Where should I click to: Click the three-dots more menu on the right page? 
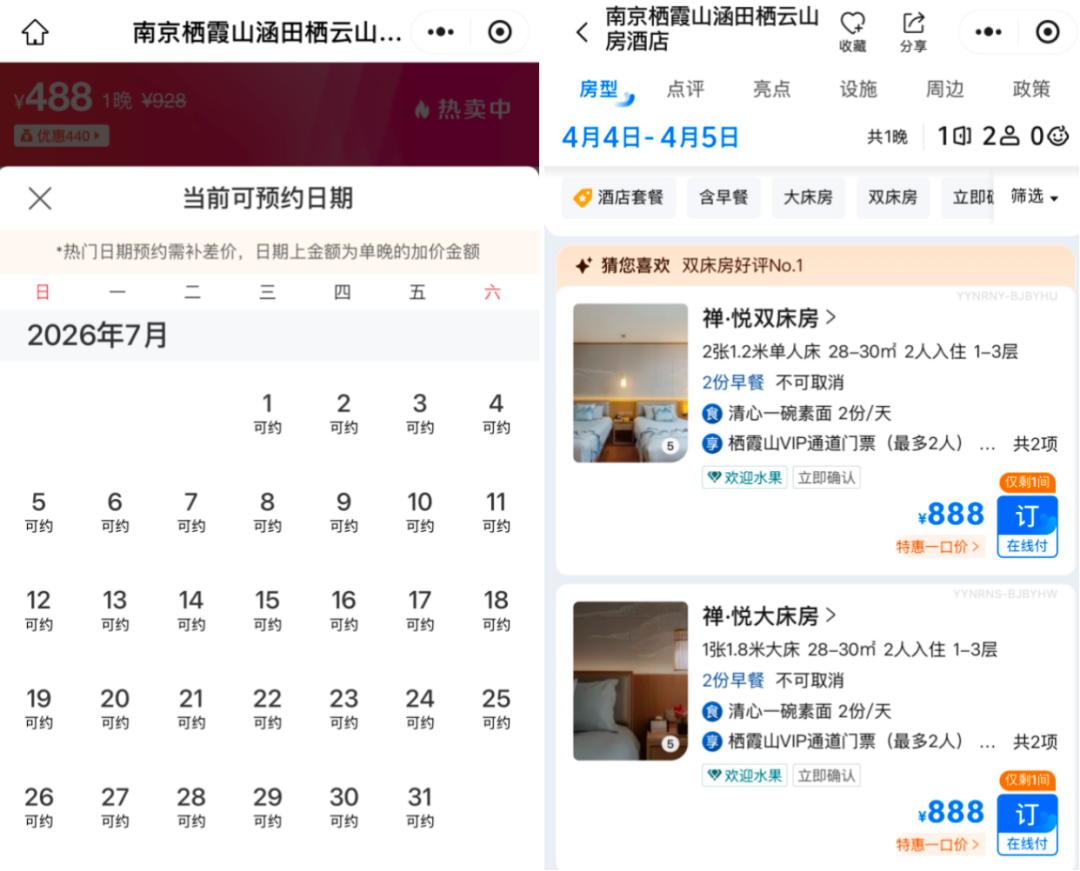point(987,31)
